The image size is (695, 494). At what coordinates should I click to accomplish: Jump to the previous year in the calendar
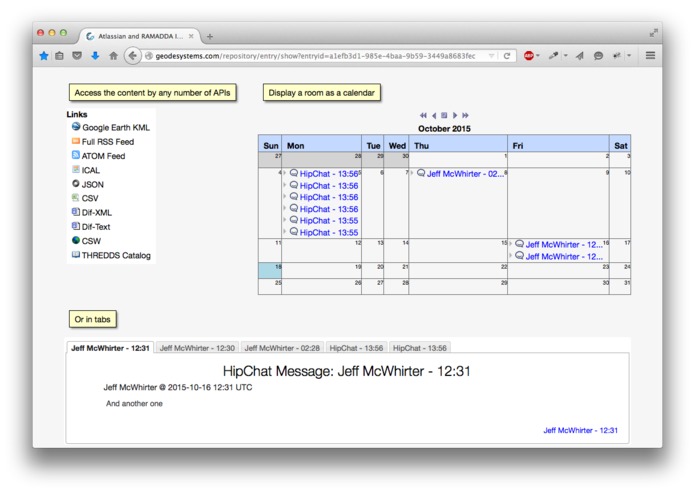[x=423, y=115]
